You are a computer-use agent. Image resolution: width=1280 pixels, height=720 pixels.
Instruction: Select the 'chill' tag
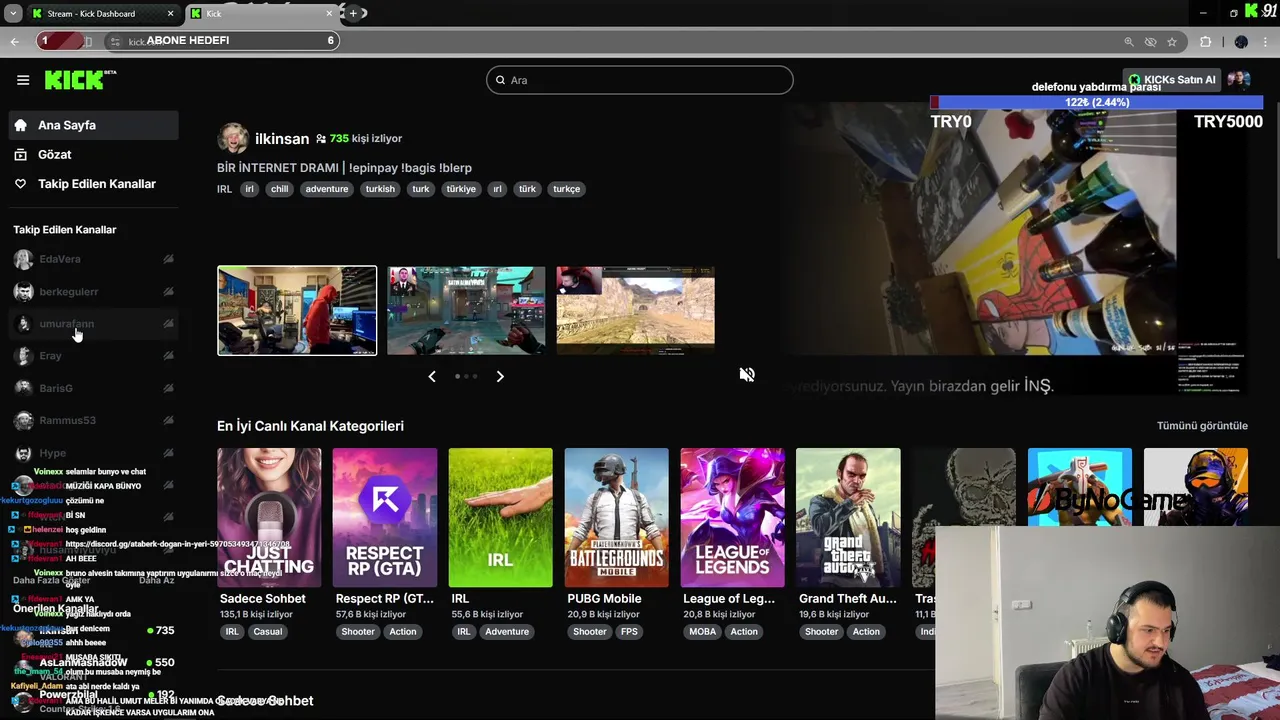click(279, 189)
